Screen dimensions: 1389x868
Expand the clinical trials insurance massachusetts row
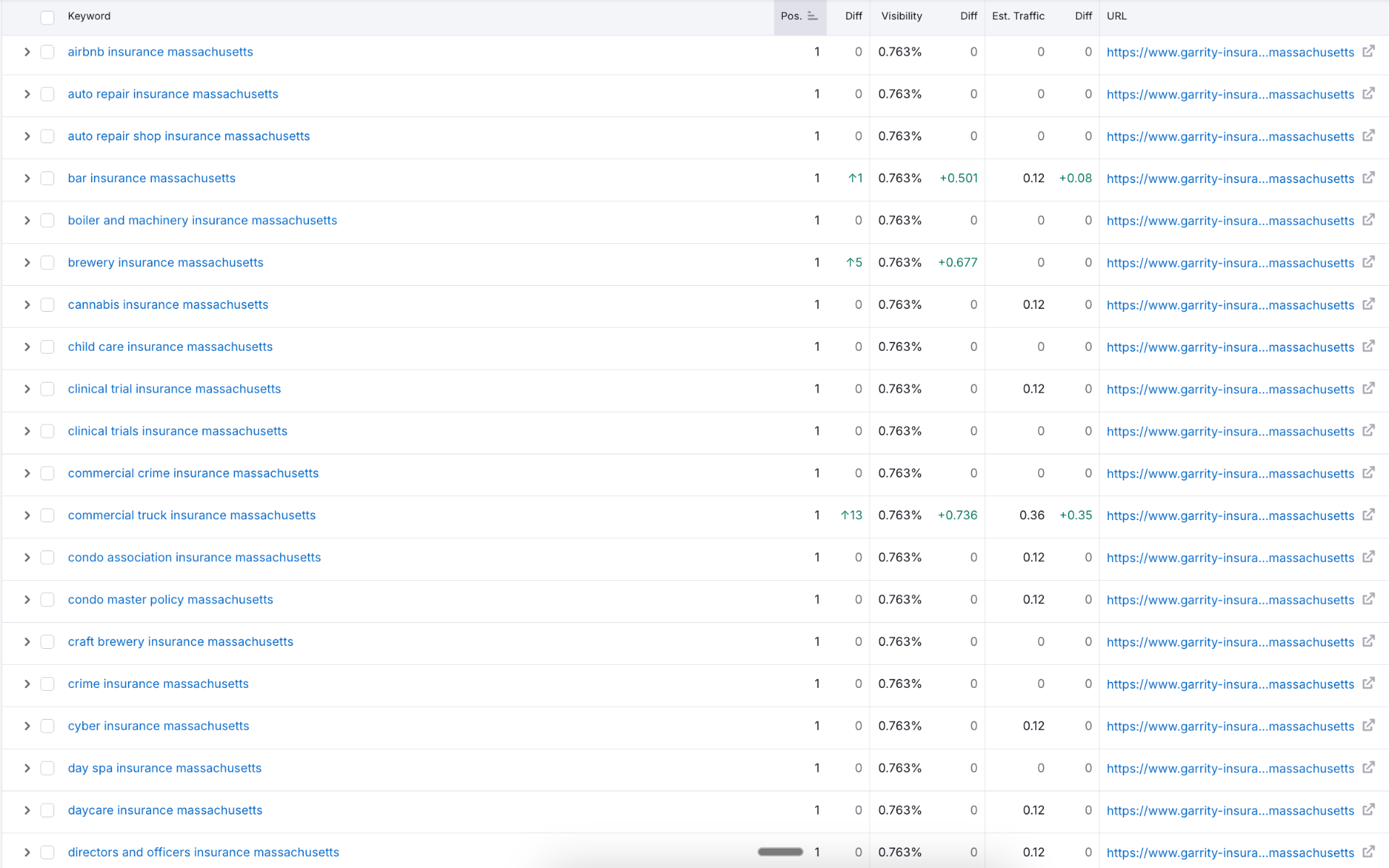pyautogui.click(x=27, y=431)
